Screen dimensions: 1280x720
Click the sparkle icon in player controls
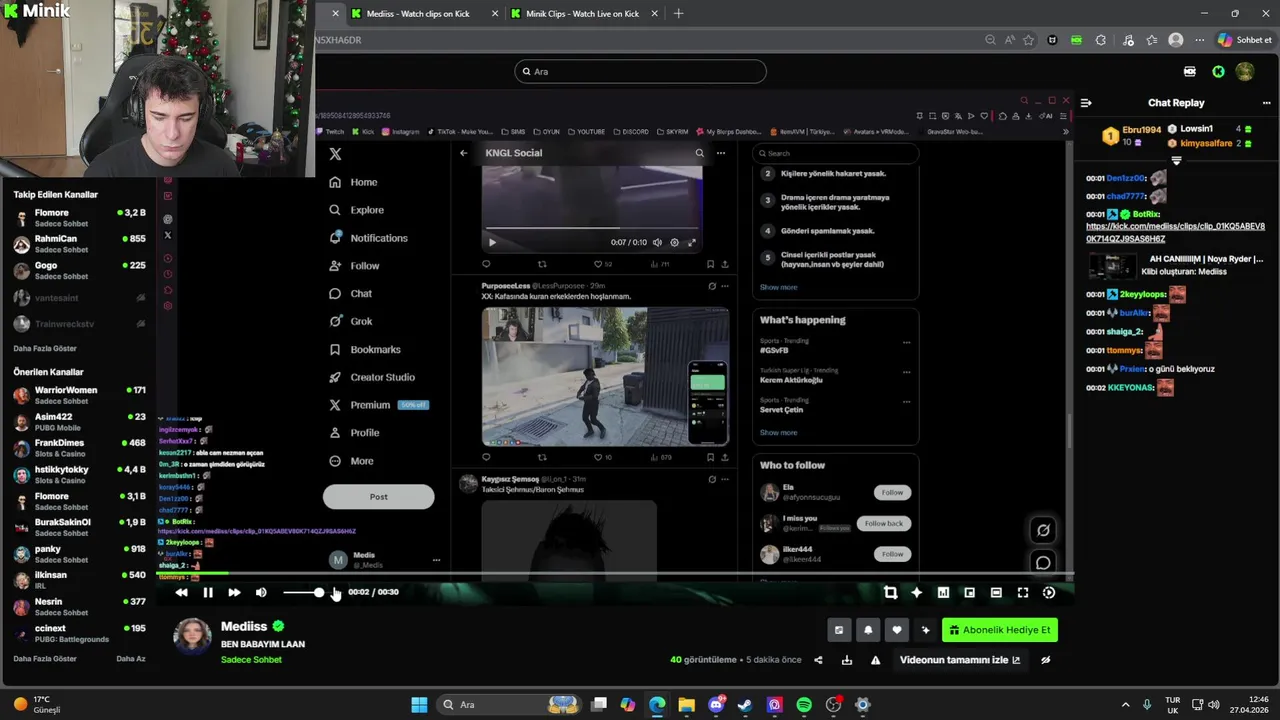pyautogui.click(x=917, y=592)
